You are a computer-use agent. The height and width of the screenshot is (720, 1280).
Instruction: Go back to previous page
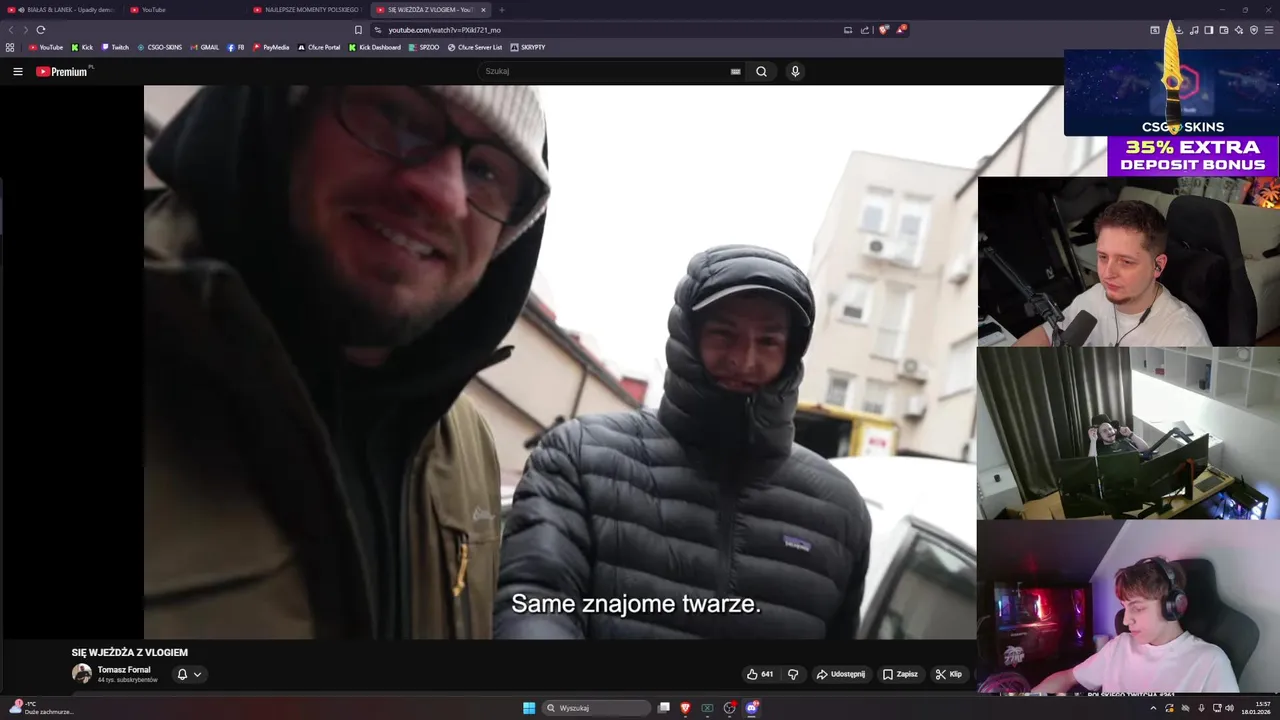tap(11, 30)
